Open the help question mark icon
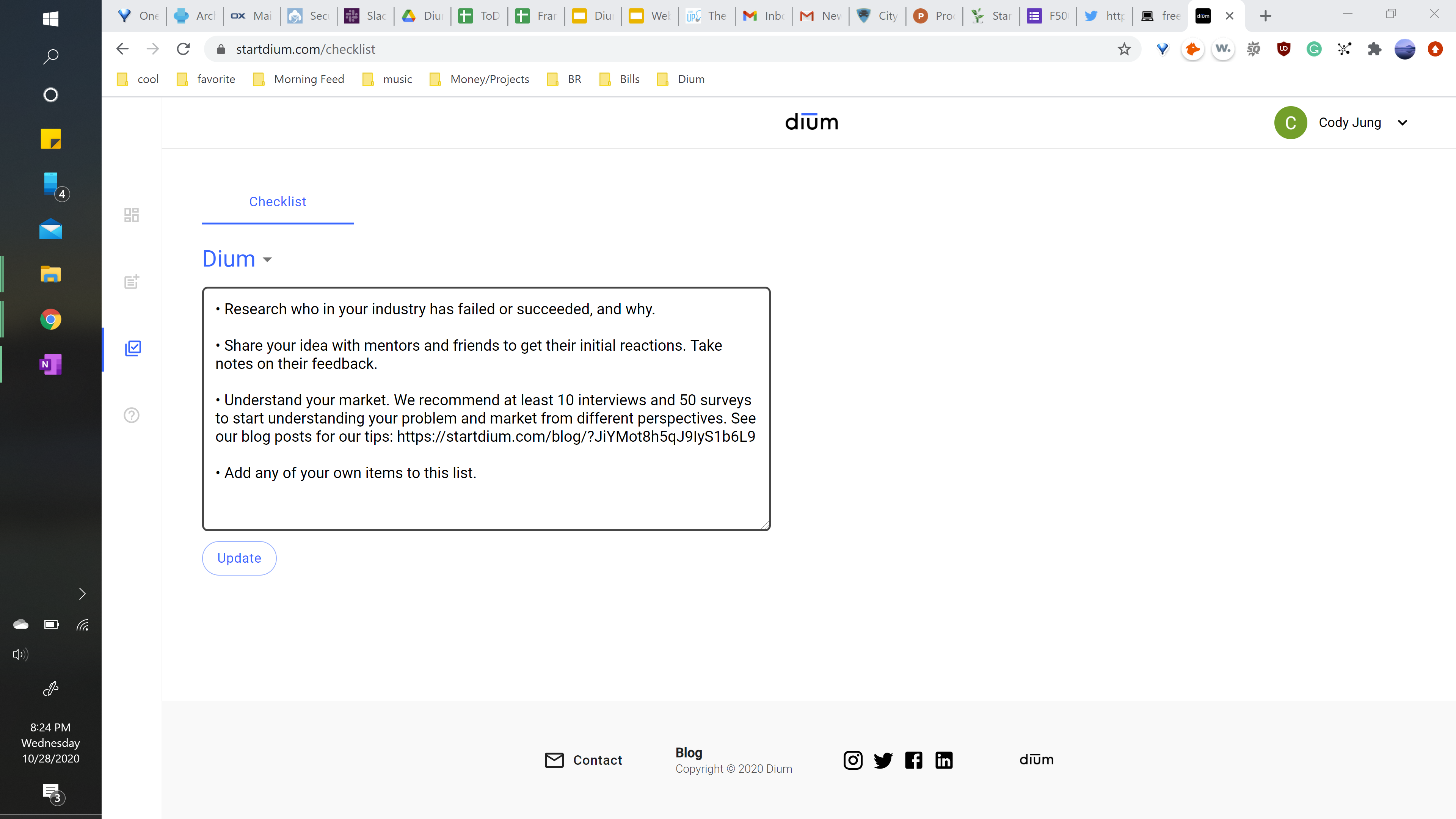The width and height of the screenshot is (1456, 819). click(x=131, y=415)
